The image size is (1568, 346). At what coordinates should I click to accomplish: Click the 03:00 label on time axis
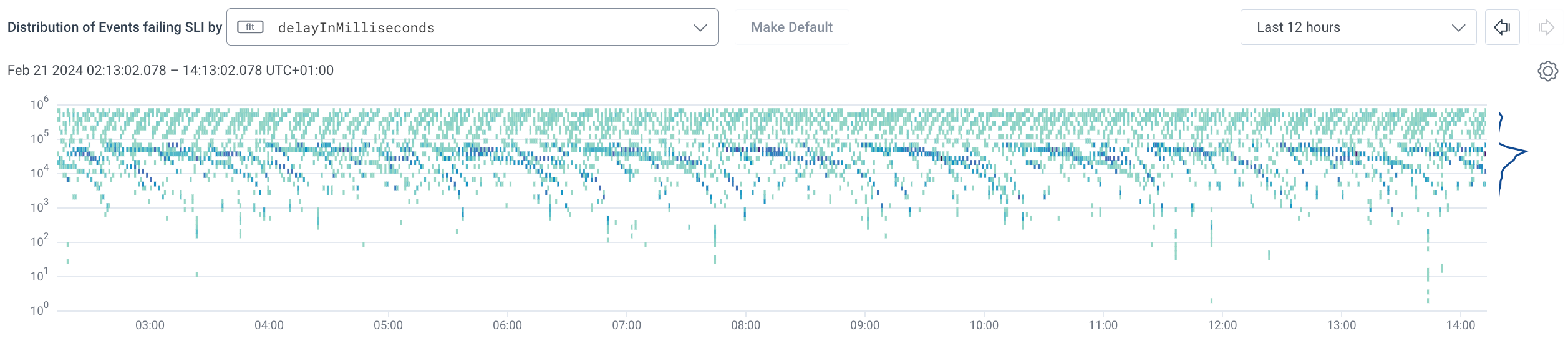pos(150,325)
